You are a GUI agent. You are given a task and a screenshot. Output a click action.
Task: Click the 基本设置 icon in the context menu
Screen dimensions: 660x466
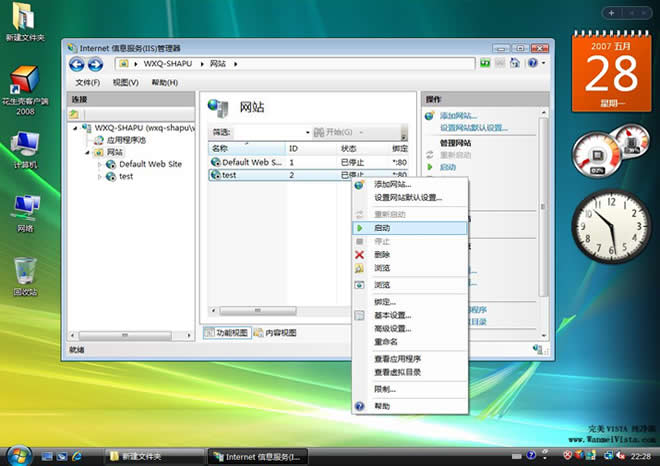tap(360, 315)
